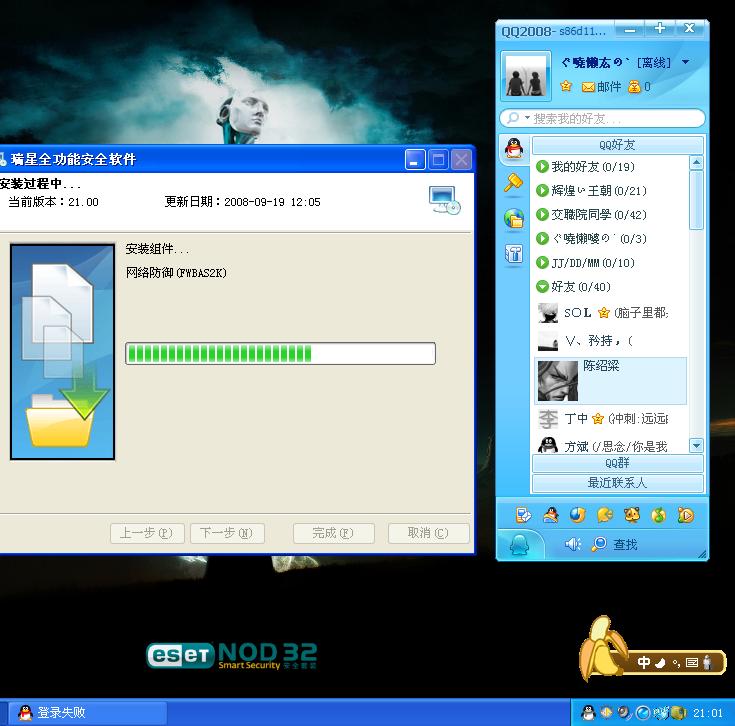Select the gold hammer side tab in QQ
This screenshot has height=726, width=735.
[513, 183]
